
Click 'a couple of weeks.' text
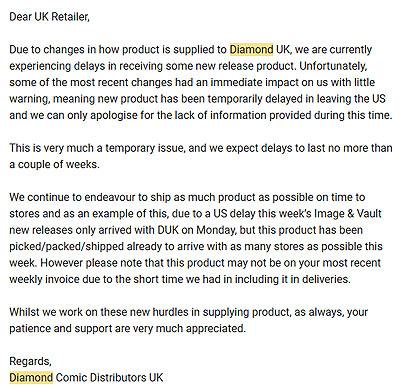[54, 164]
